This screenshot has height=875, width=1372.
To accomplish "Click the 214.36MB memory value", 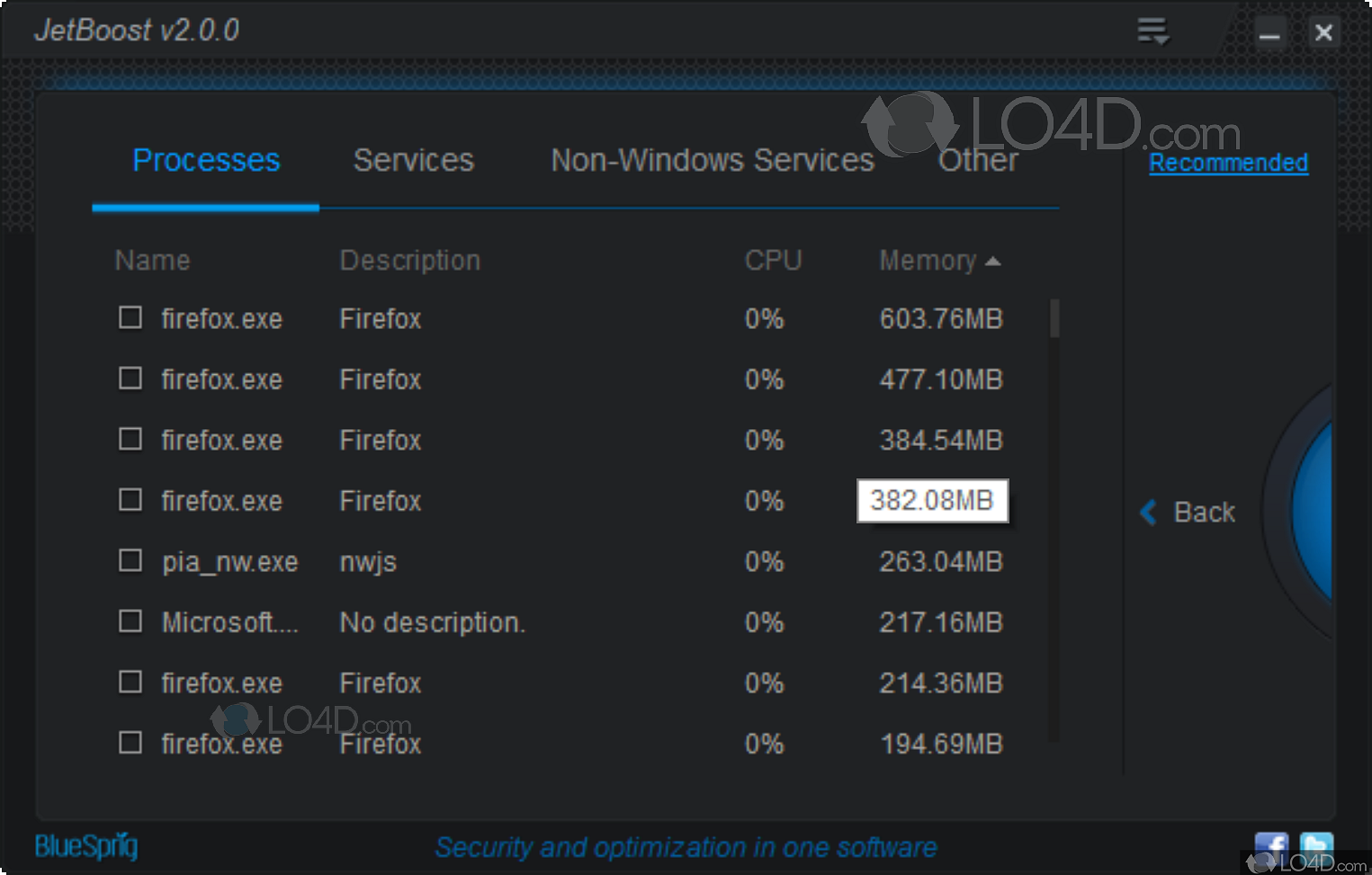I will tap(941, 683).
